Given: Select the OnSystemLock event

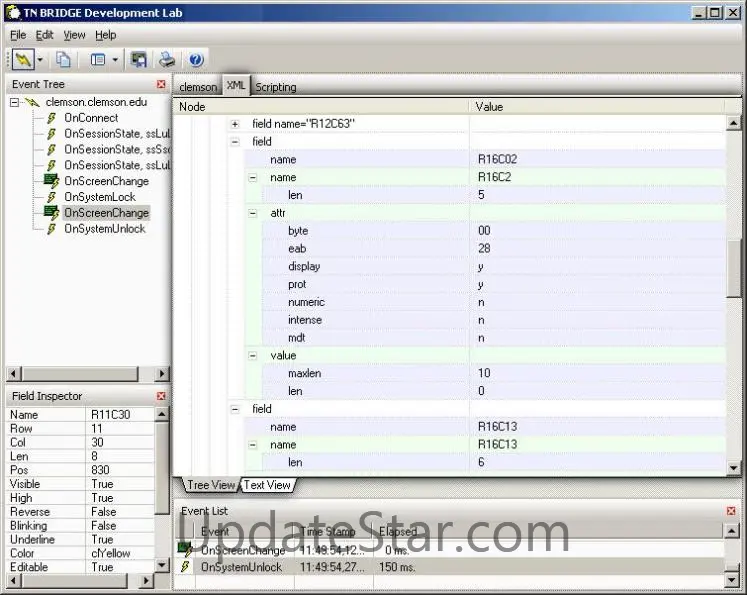Looking at the screenshot, I should point(100,197).
